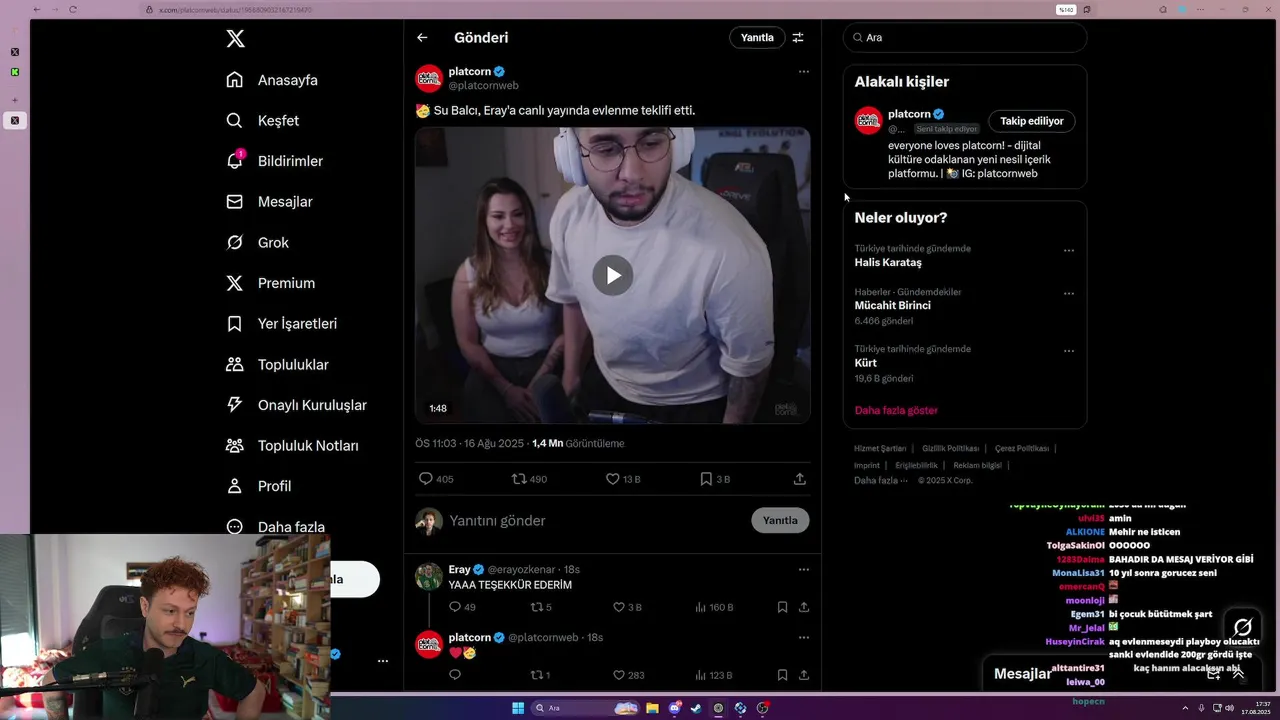This screenshot has height=720, width=1280.
Task: Open Eray's profile name in reply
Action: coord(459,569)
